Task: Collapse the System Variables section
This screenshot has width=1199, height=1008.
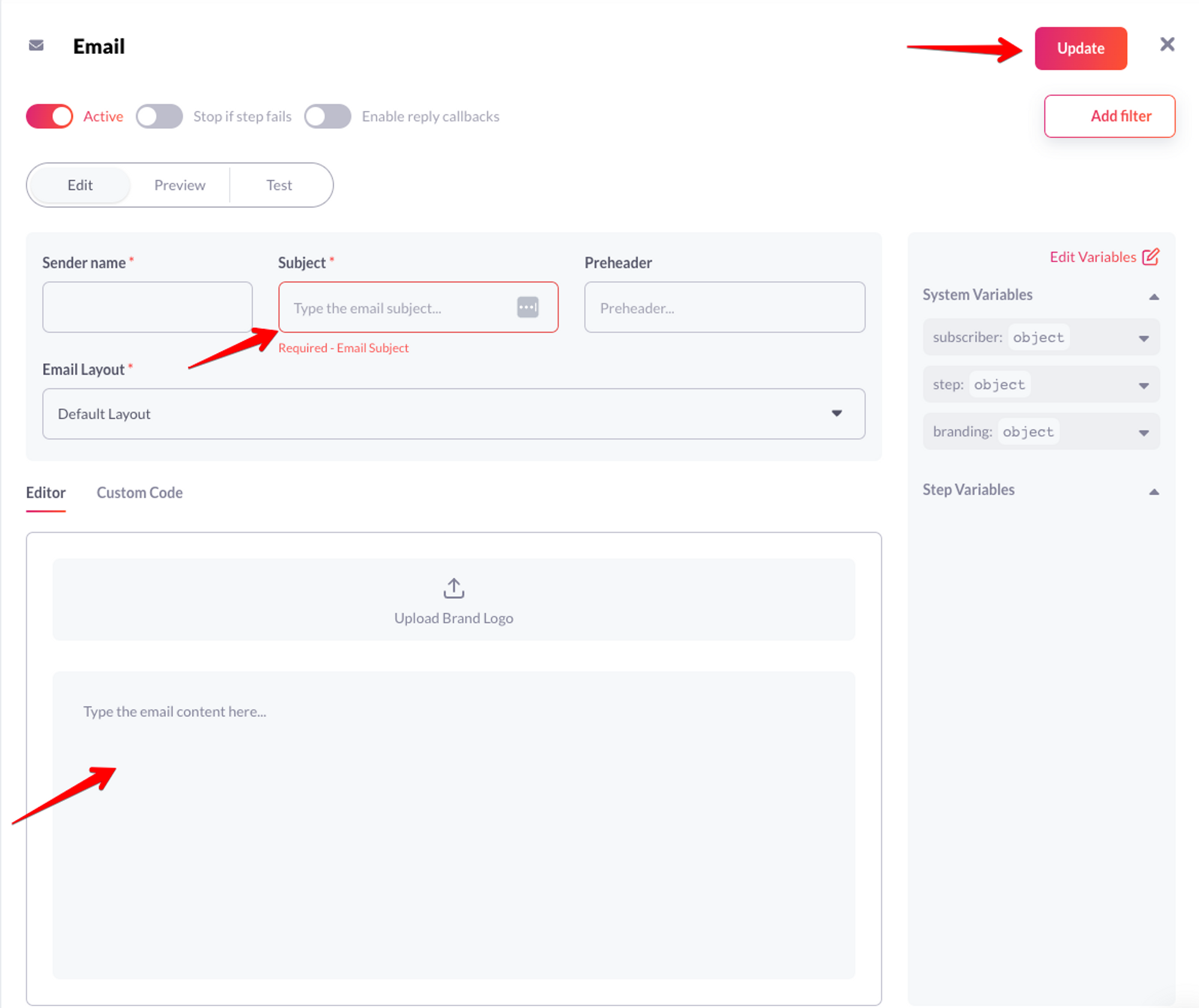Action: click(1153, 297)
